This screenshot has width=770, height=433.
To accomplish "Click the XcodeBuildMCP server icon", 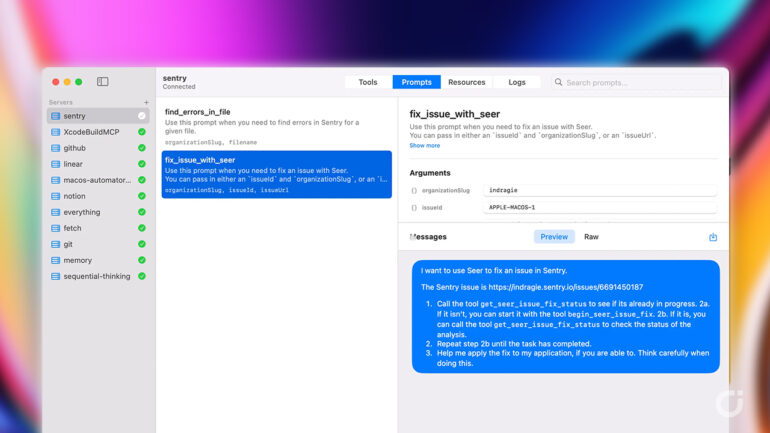I will 56,132.
